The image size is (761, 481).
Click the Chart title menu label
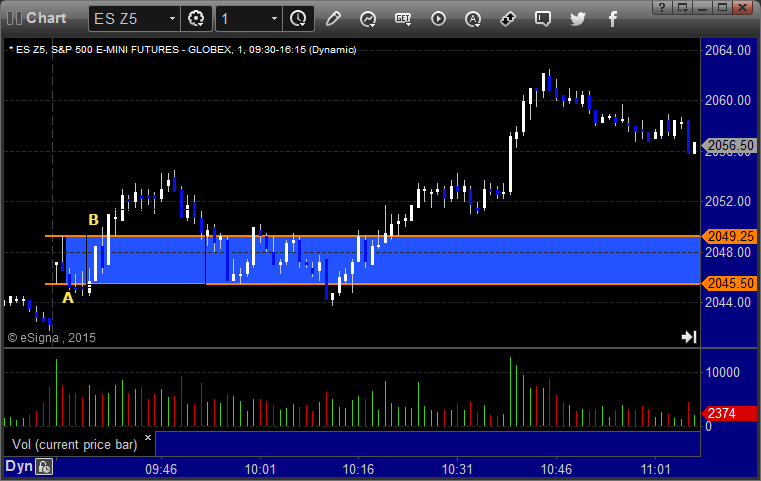(46, 18)
